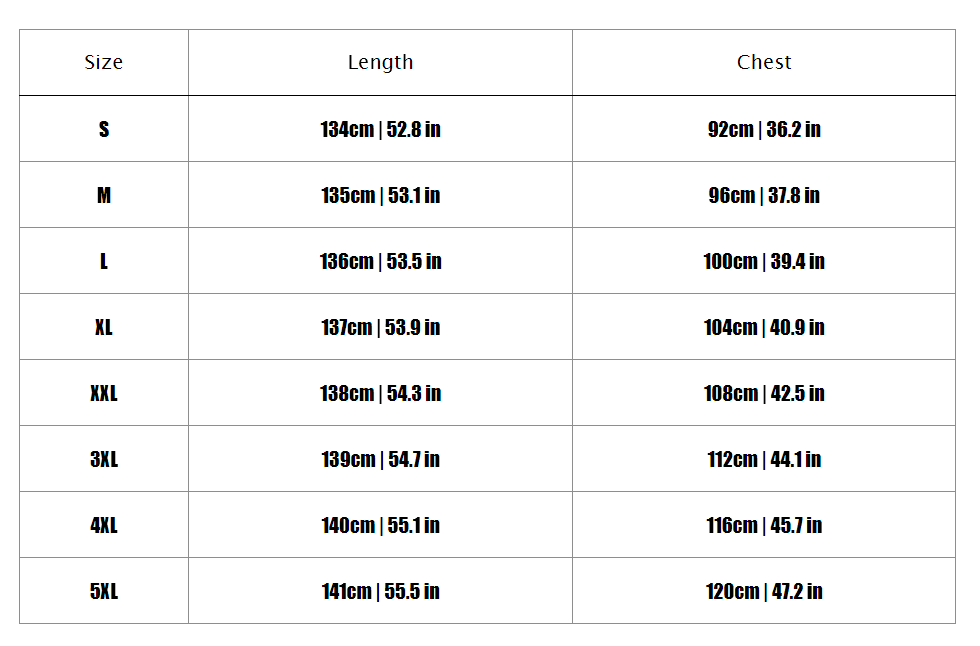Click the Size column header

104,62
